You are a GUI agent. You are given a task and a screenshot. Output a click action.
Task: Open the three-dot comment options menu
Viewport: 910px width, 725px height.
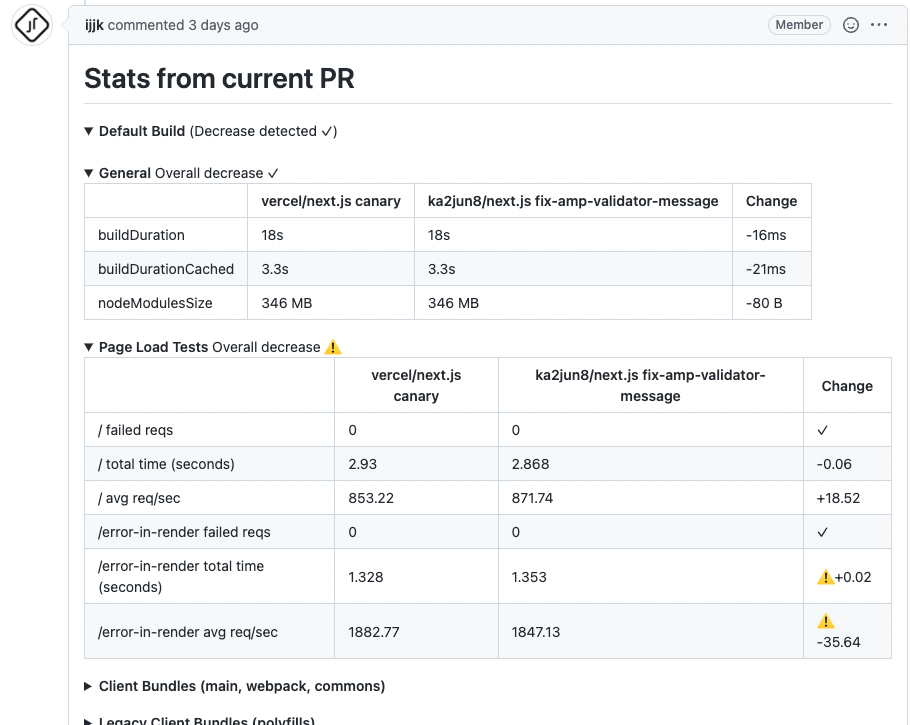[879, 25]
